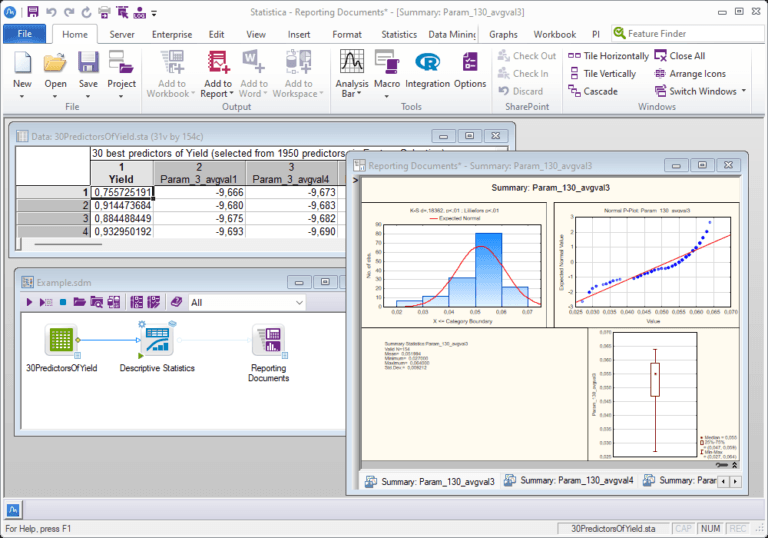
Task: Click the Check Out SharePoint button
Action: click(x=527, y=56)
